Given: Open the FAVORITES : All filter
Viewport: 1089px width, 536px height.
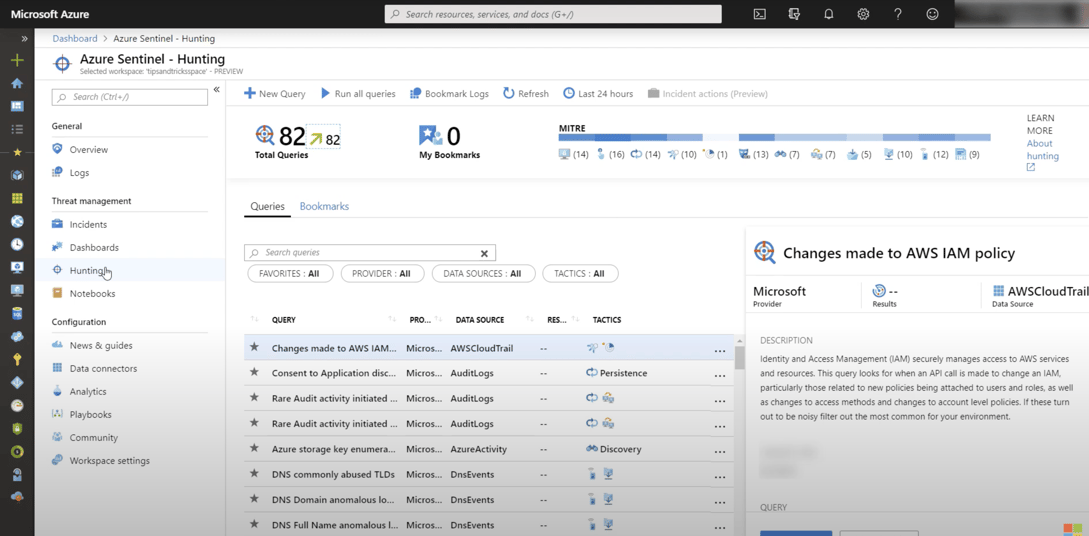Looking at the screenshot, I should pyautogui.click(x=290, y=274).
